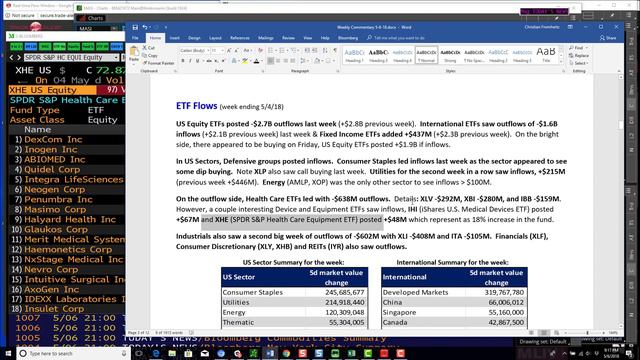This screenshot has height=360, width=640.
Task: Apply the Title style
Action: point(546,55)
